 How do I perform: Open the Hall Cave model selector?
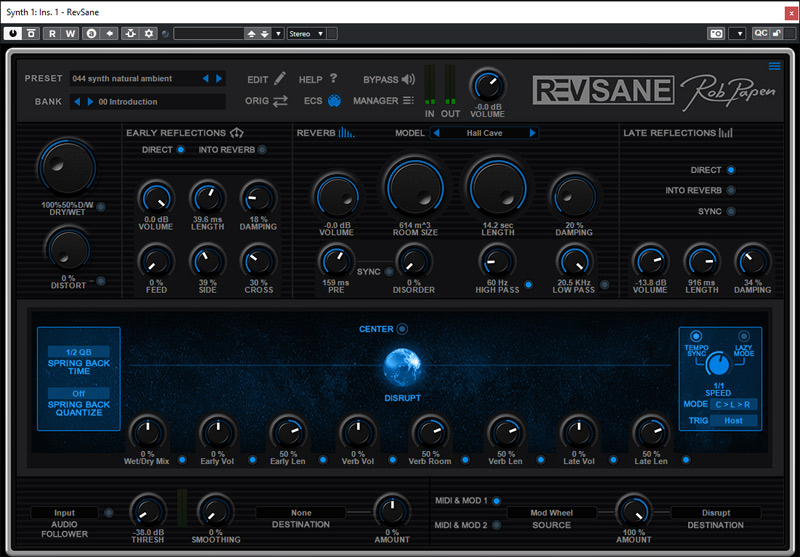click(x=484, y=133)
